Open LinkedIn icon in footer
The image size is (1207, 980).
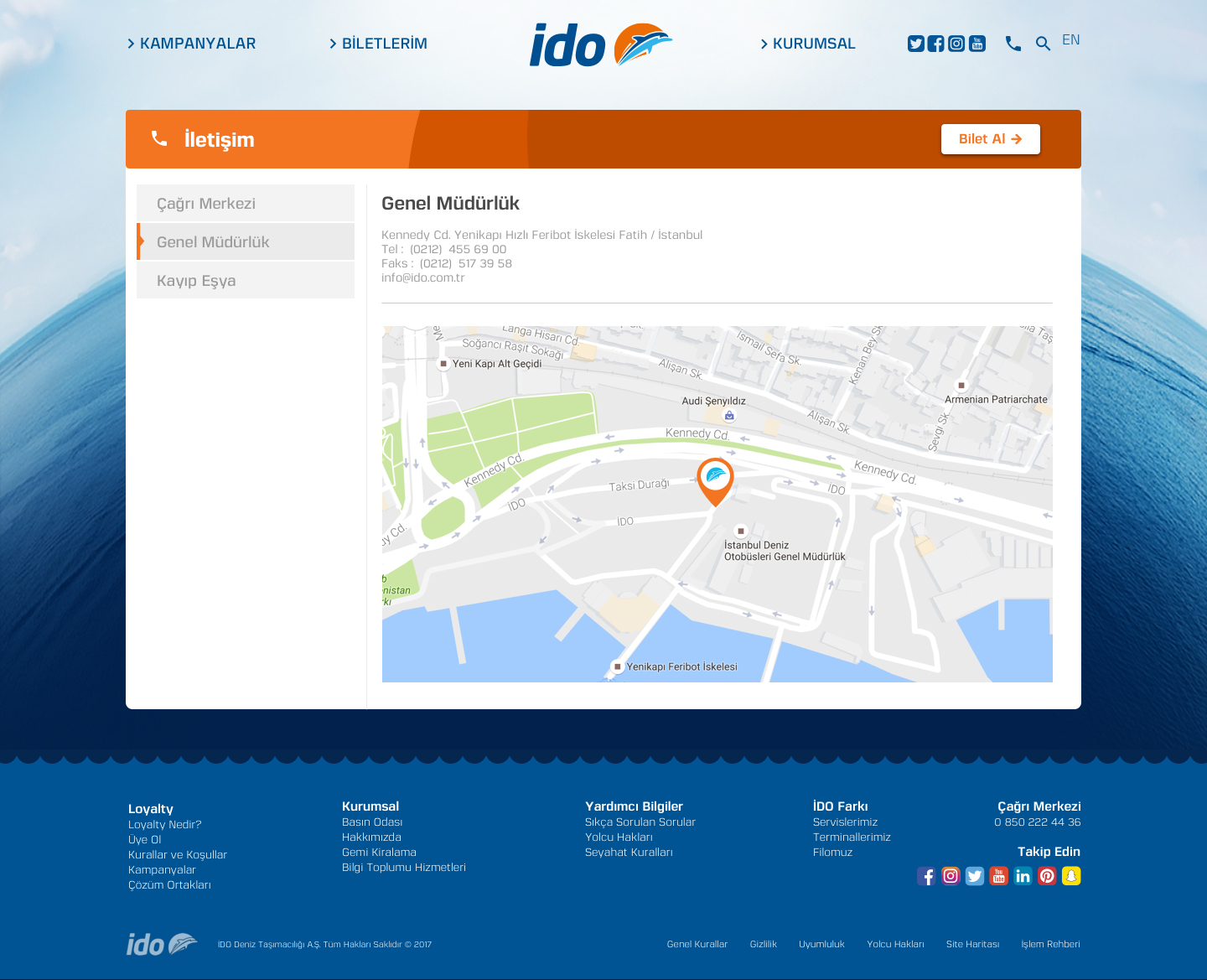pyautogui.click(x=1023, y=876)
